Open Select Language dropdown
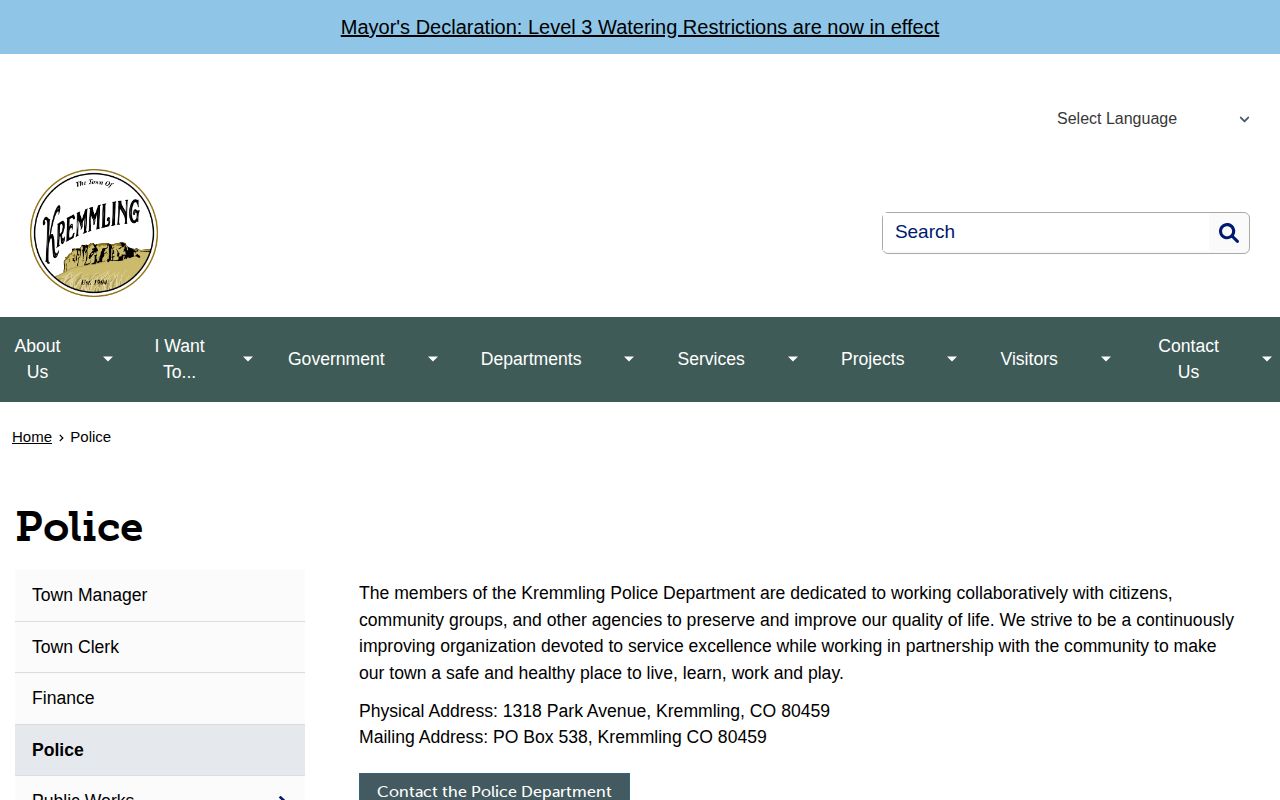This screenshot has height=800, width=1280. pyautogui.click(x=1153, y=118)
